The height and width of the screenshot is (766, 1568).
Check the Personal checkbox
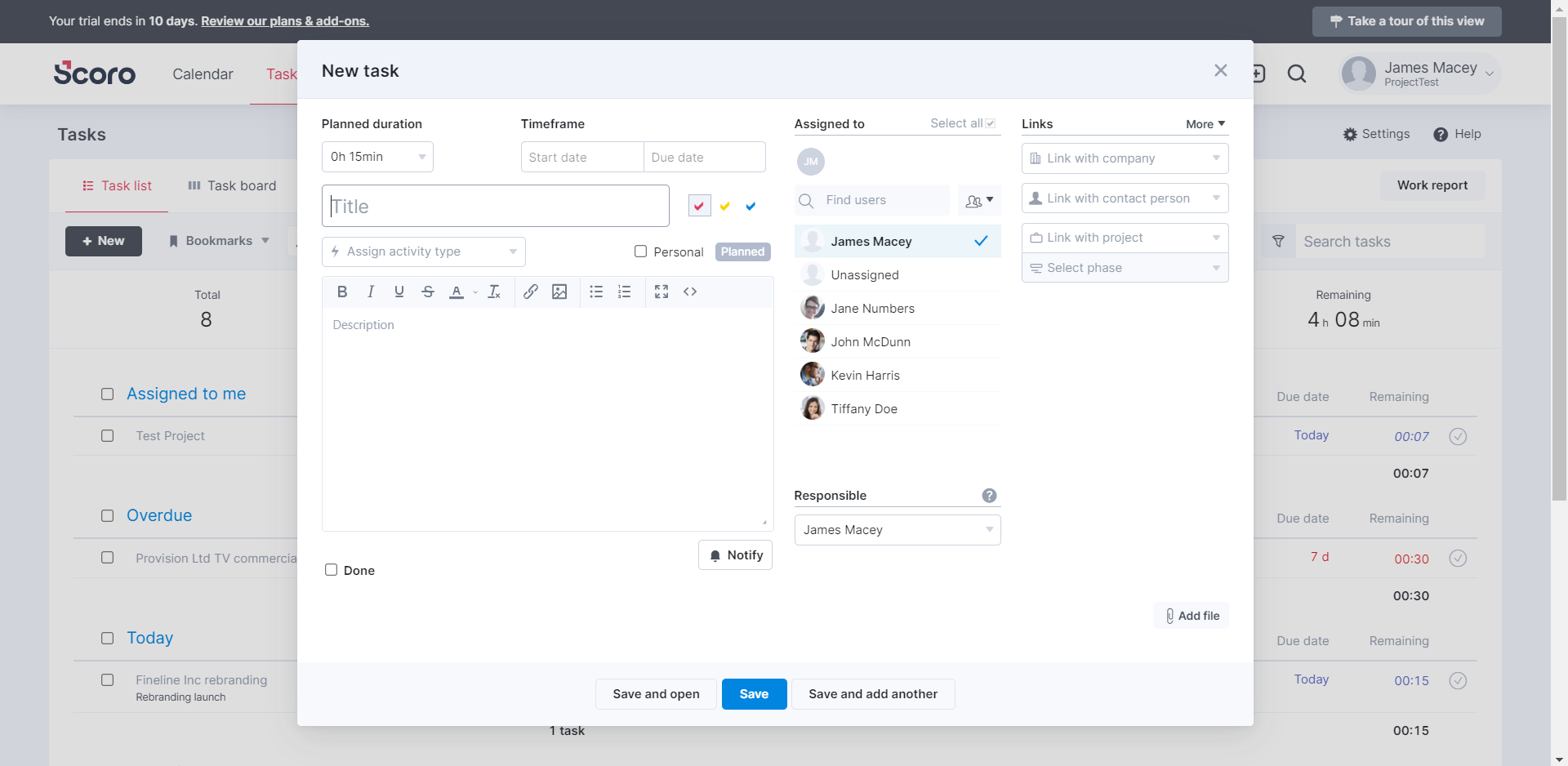point(641,252)
